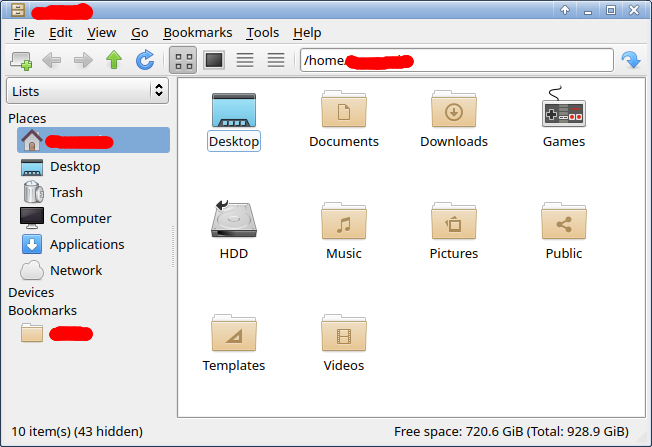Select Network in the Places sidebar
The image size is (652, 447).
tap(75, 270)
